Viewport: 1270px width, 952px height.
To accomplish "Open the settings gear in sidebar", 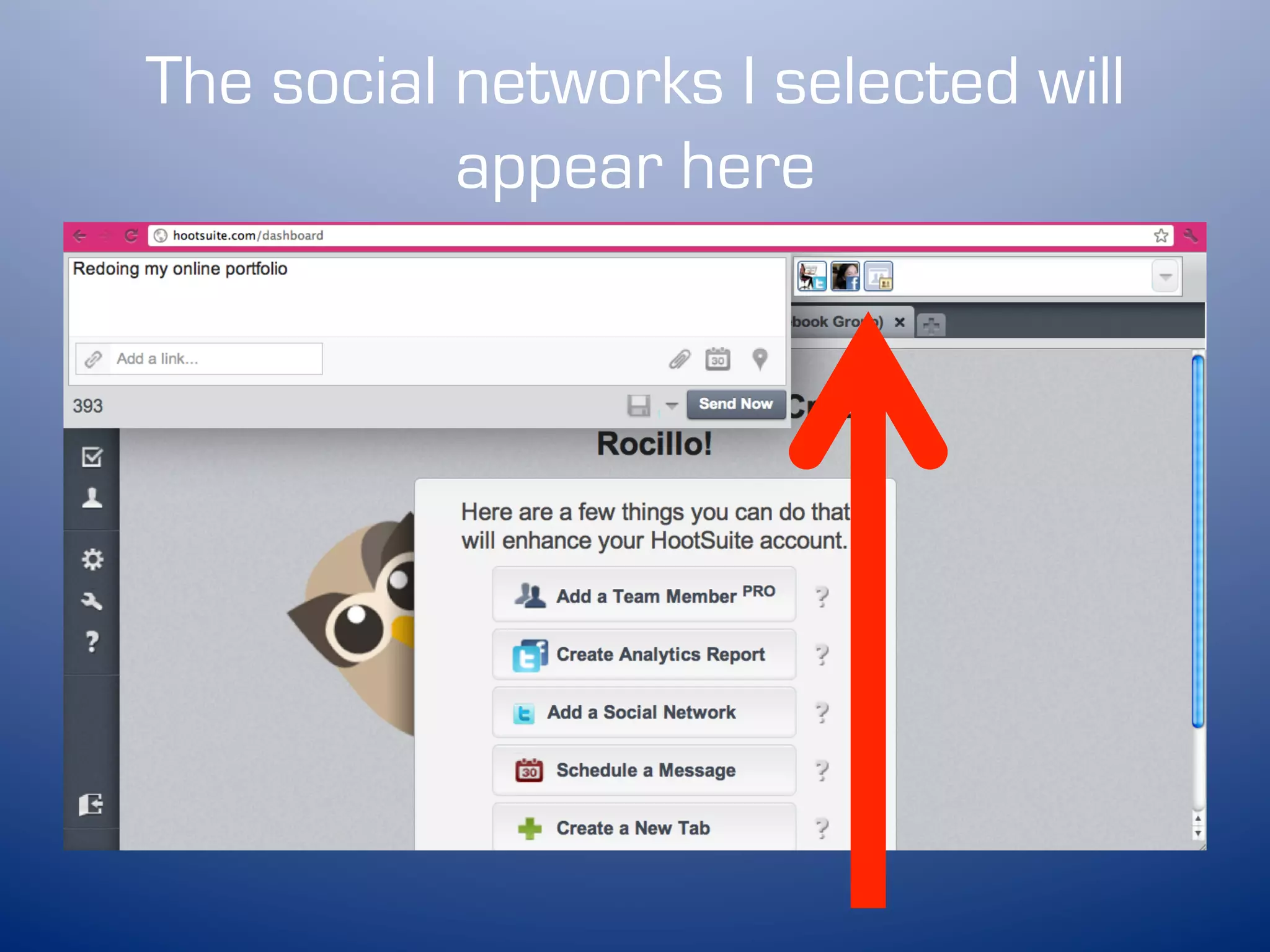I will click(x=92, y=560).
